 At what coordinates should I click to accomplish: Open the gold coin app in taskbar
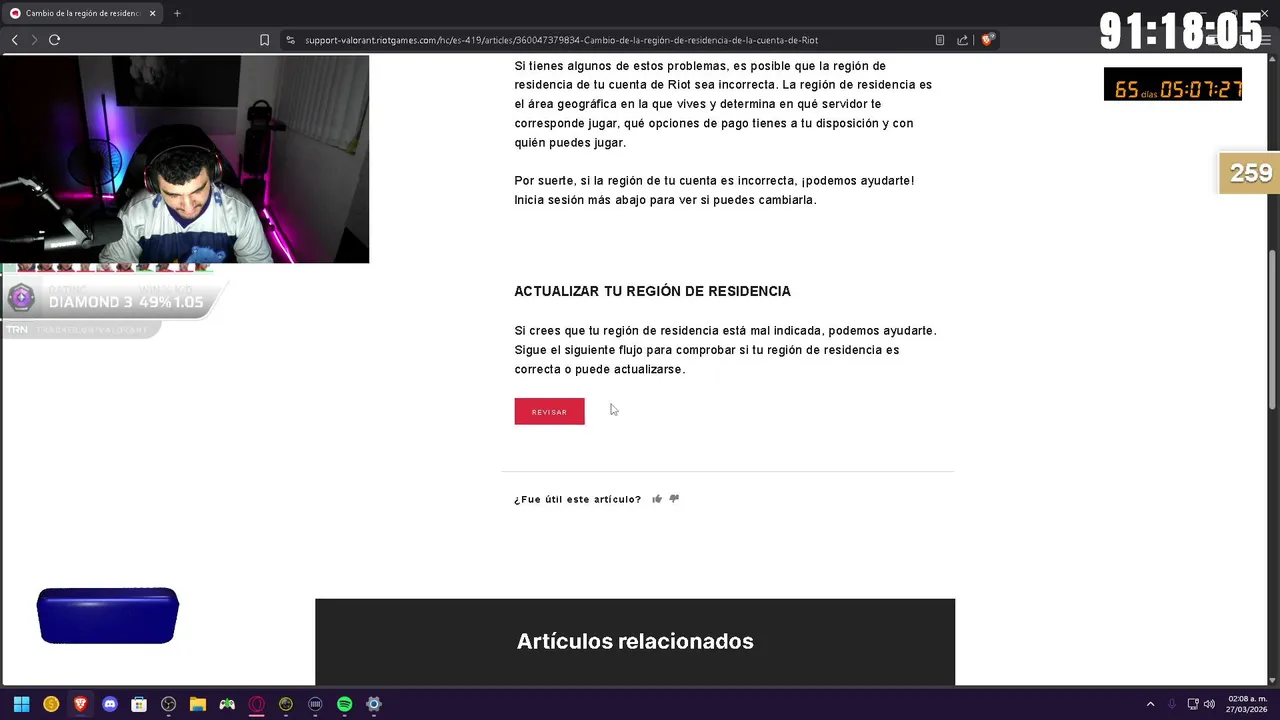click(x=51, y=704)
